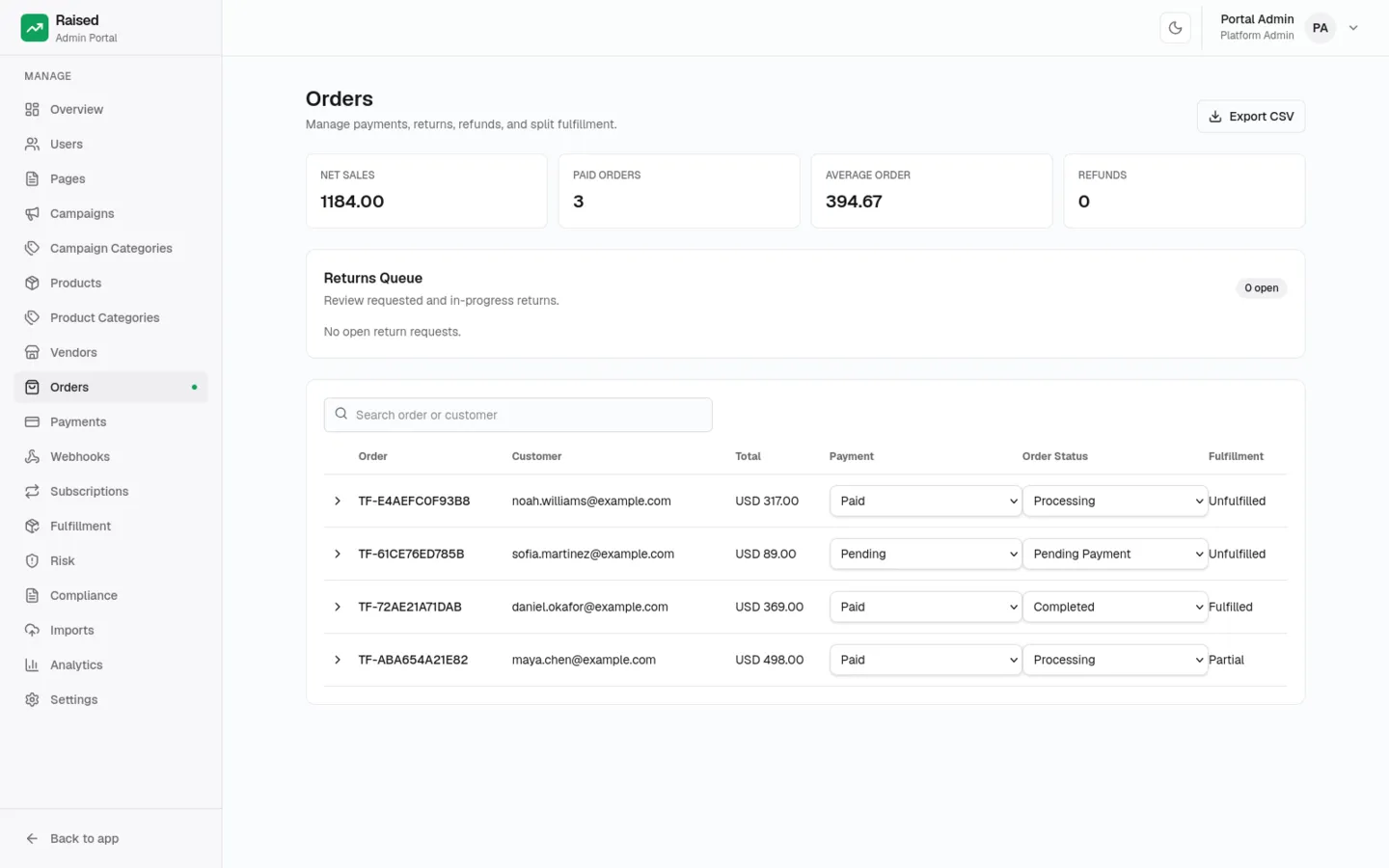Screen dimensions: 1389x868
Task: Click the Search order or customer field
Action: tap(518, 415)
